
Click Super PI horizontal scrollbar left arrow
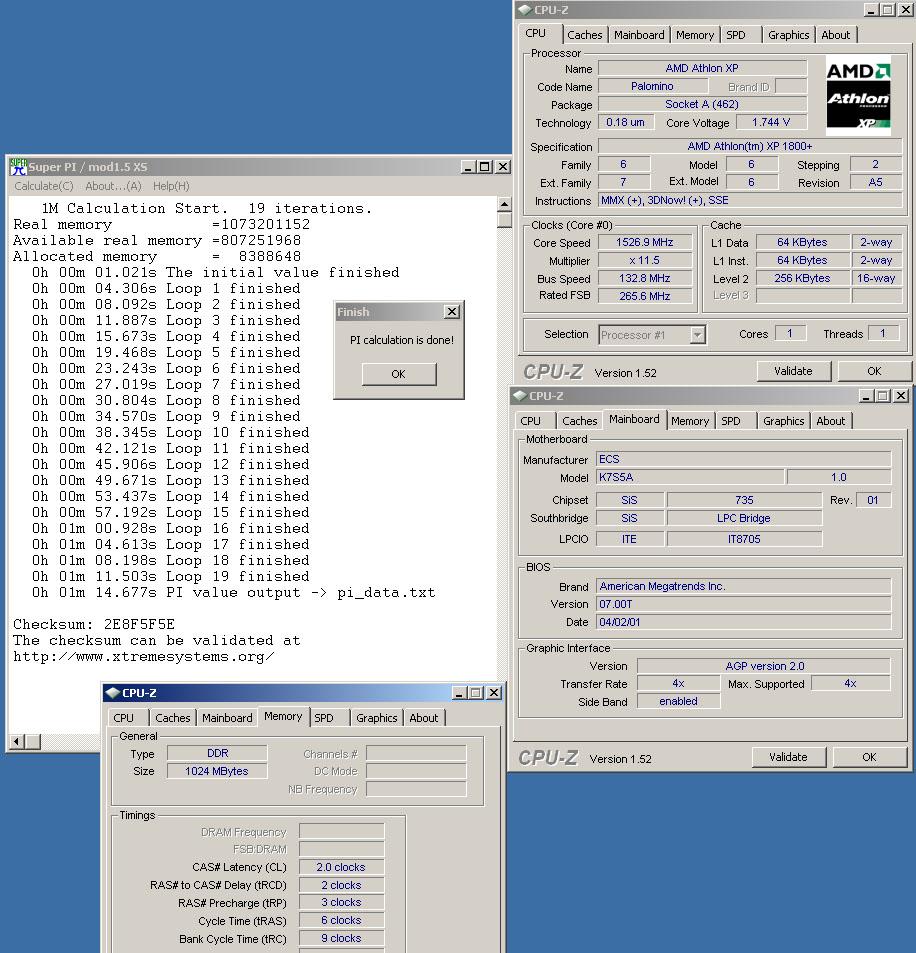(x=17, y=741)
